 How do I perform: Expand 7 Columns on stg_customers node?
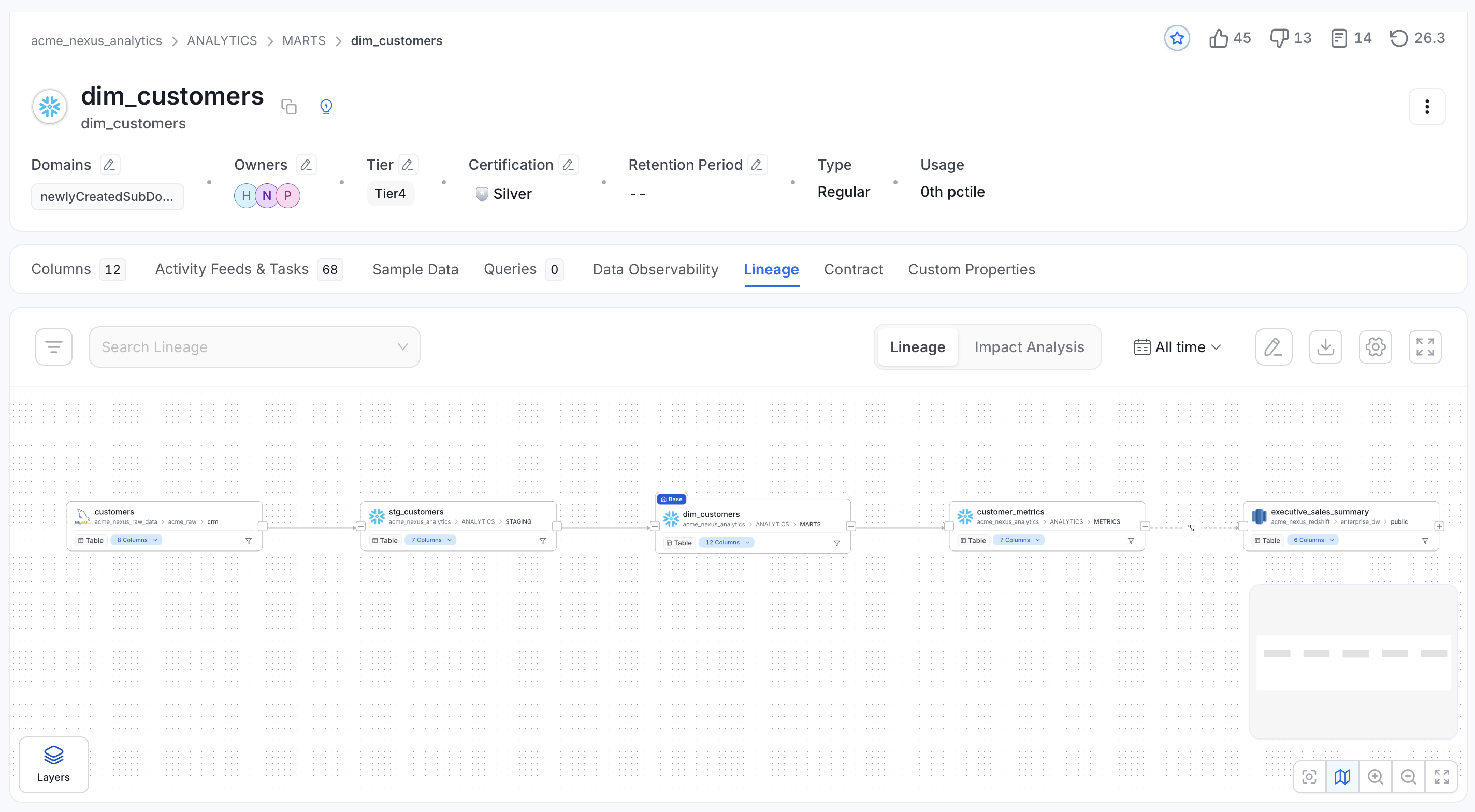pyautogui.click(x=430, y=540)
